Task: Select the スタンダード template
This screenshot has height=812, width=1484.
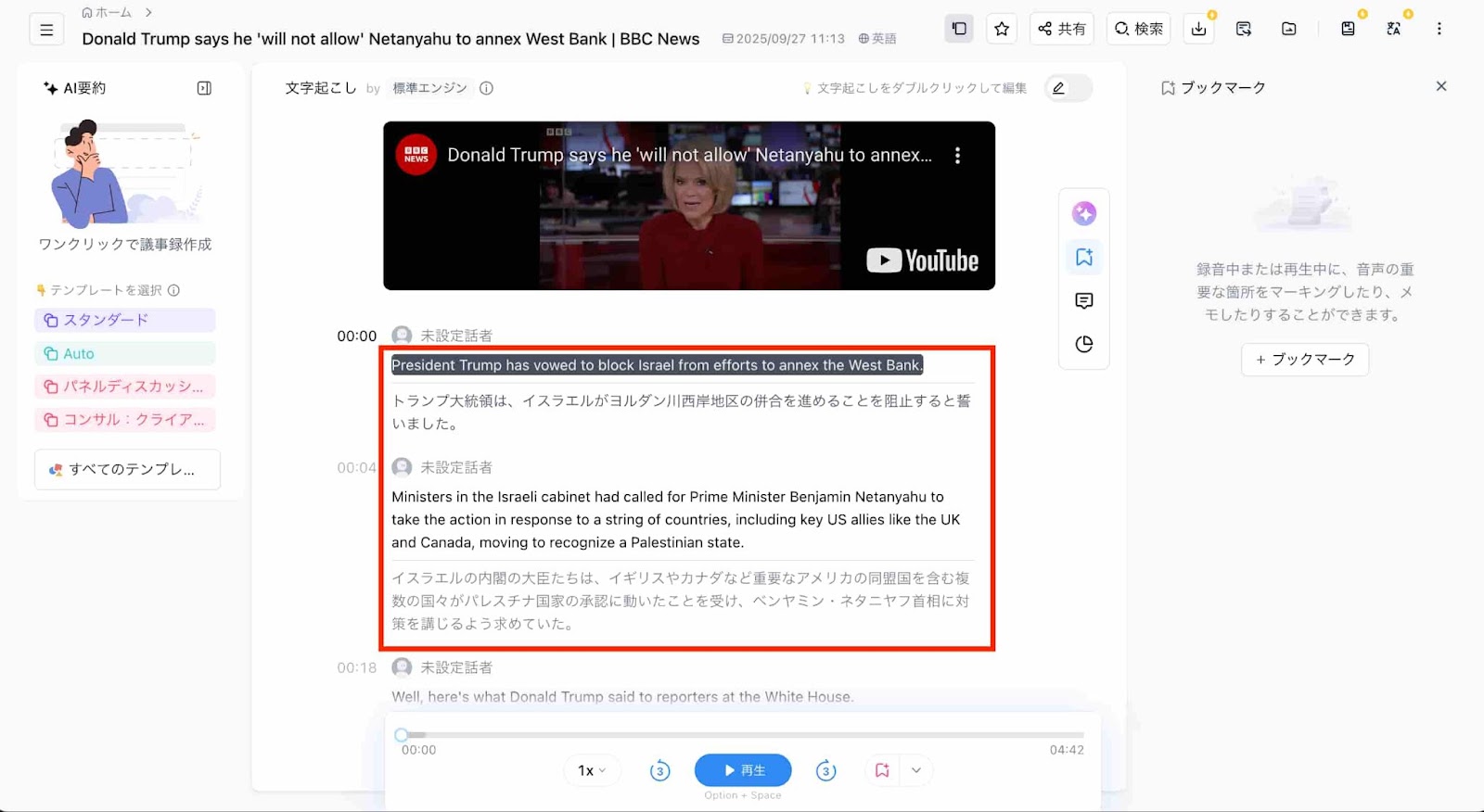Action: [x=125, y=320]
